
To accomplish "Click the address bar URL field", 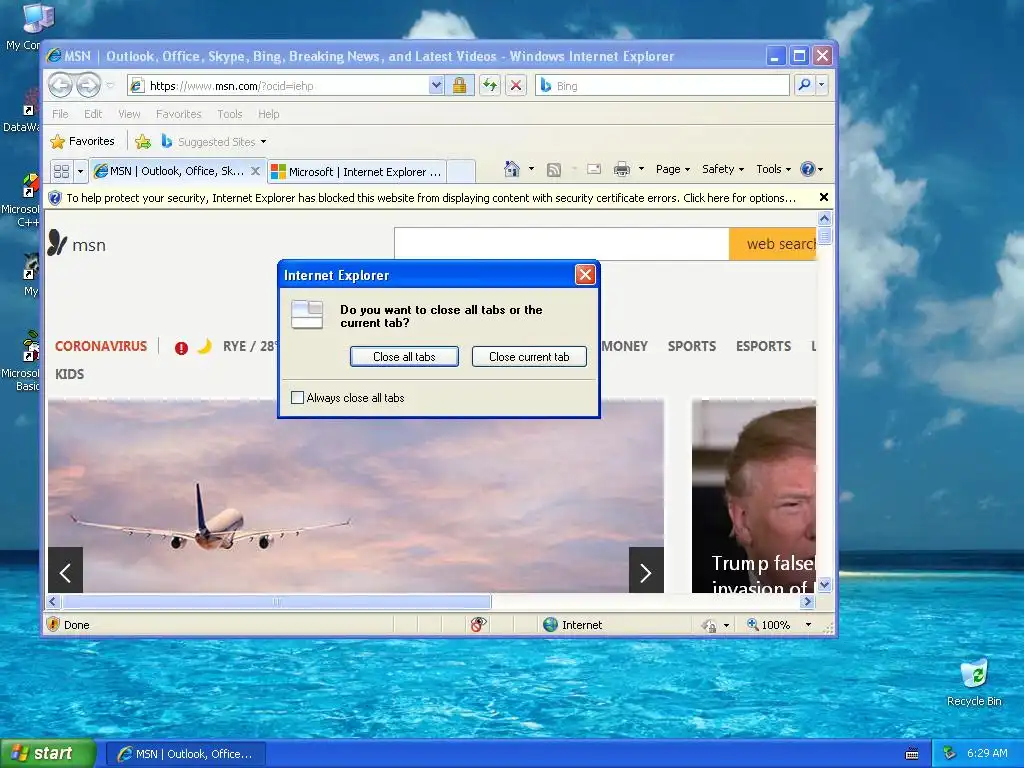I will 278,86.
